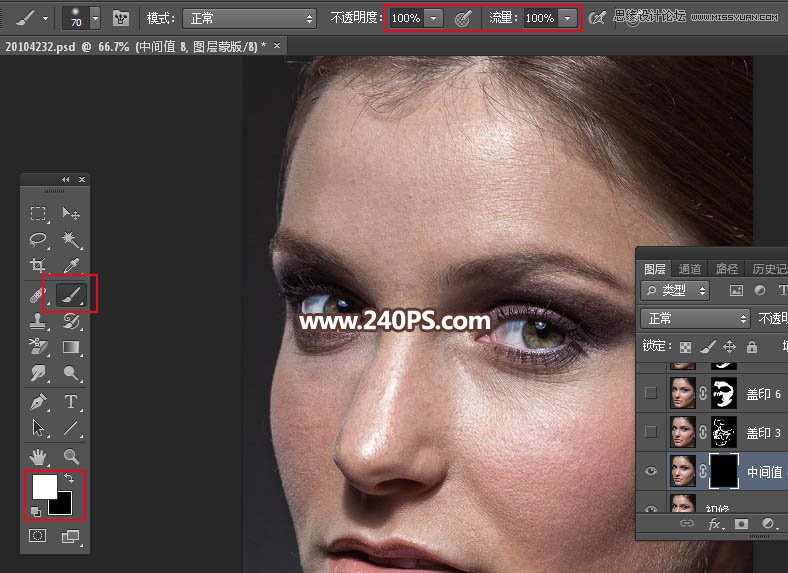The image size is (788, 573).
Task: Select the Crop tool
Action: pos(38,266)
